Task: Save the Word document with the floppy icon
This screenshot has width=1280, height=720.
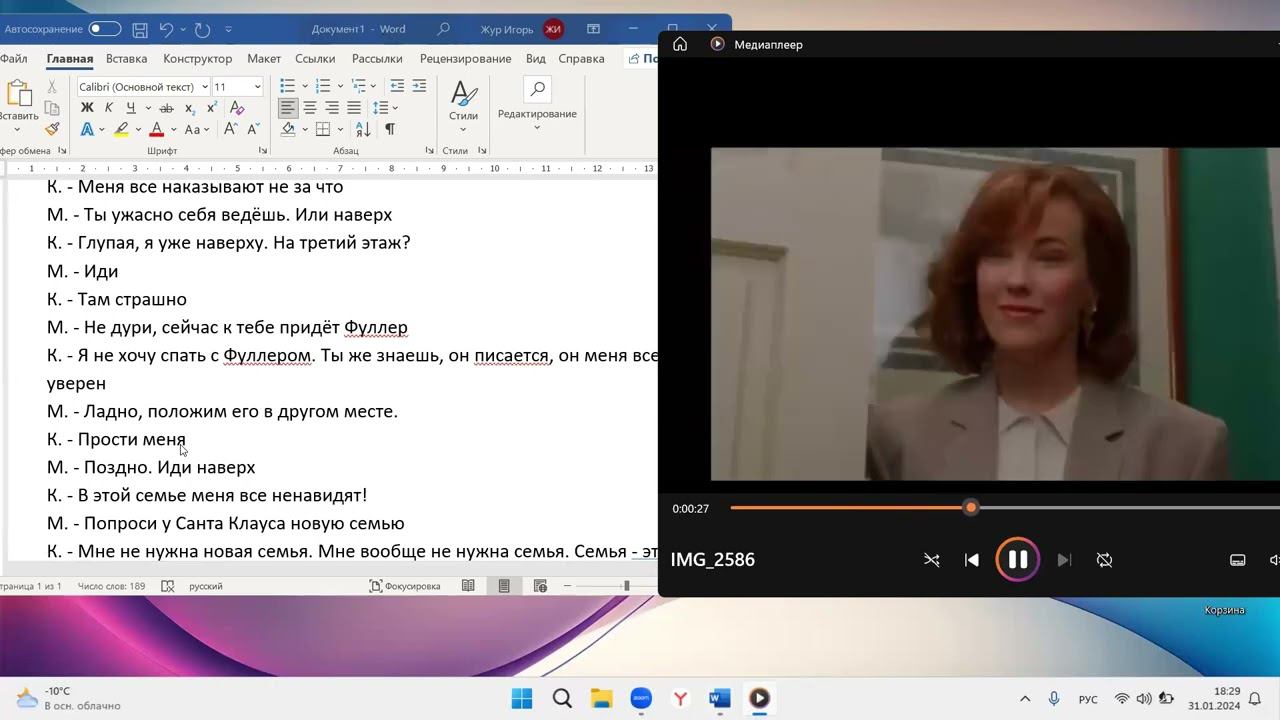Action: tap(140, 30)
